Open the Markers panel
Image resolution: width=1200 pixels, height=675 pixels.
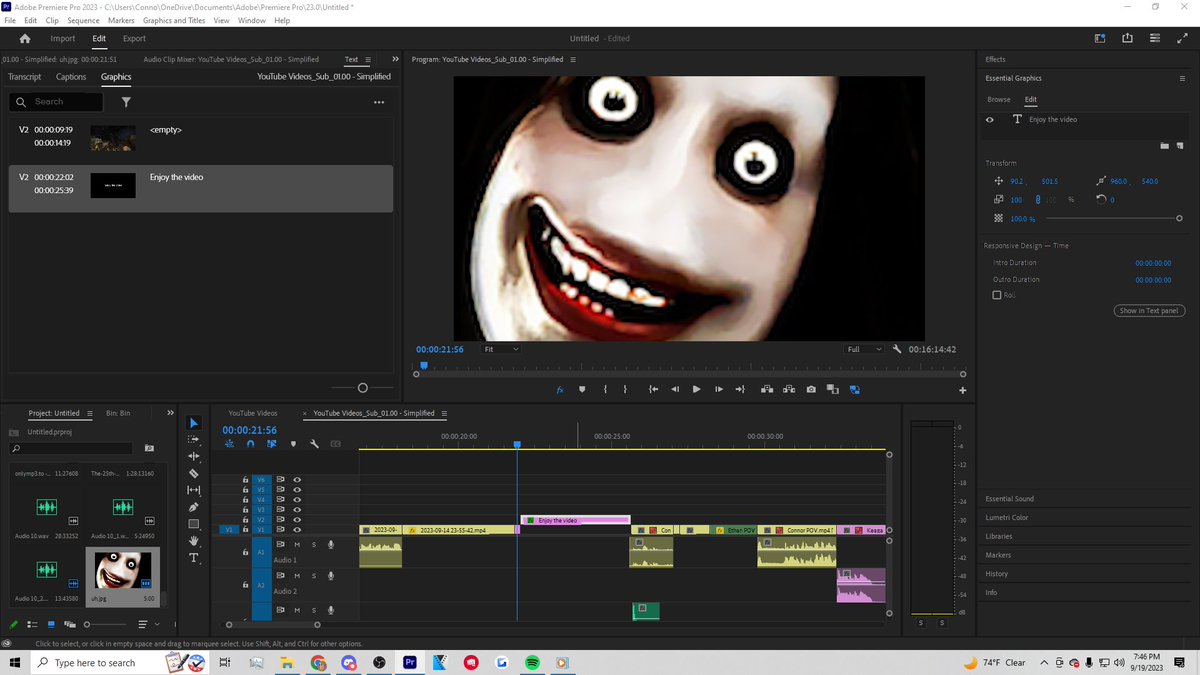[x=998, y=555]
